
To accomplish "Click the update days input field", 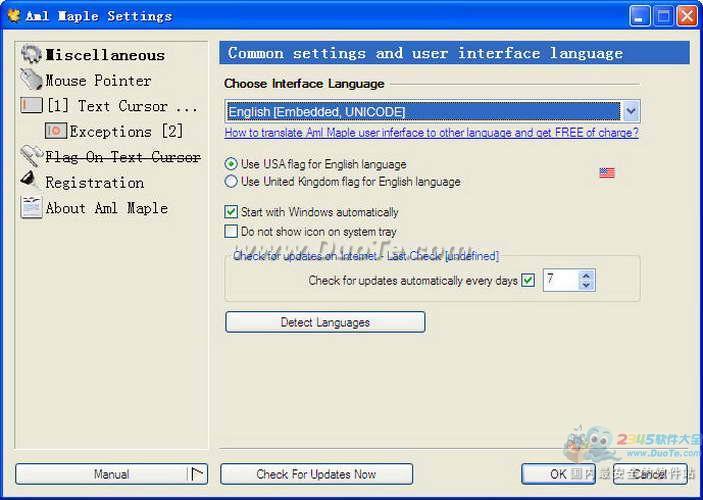I will 560,280.
